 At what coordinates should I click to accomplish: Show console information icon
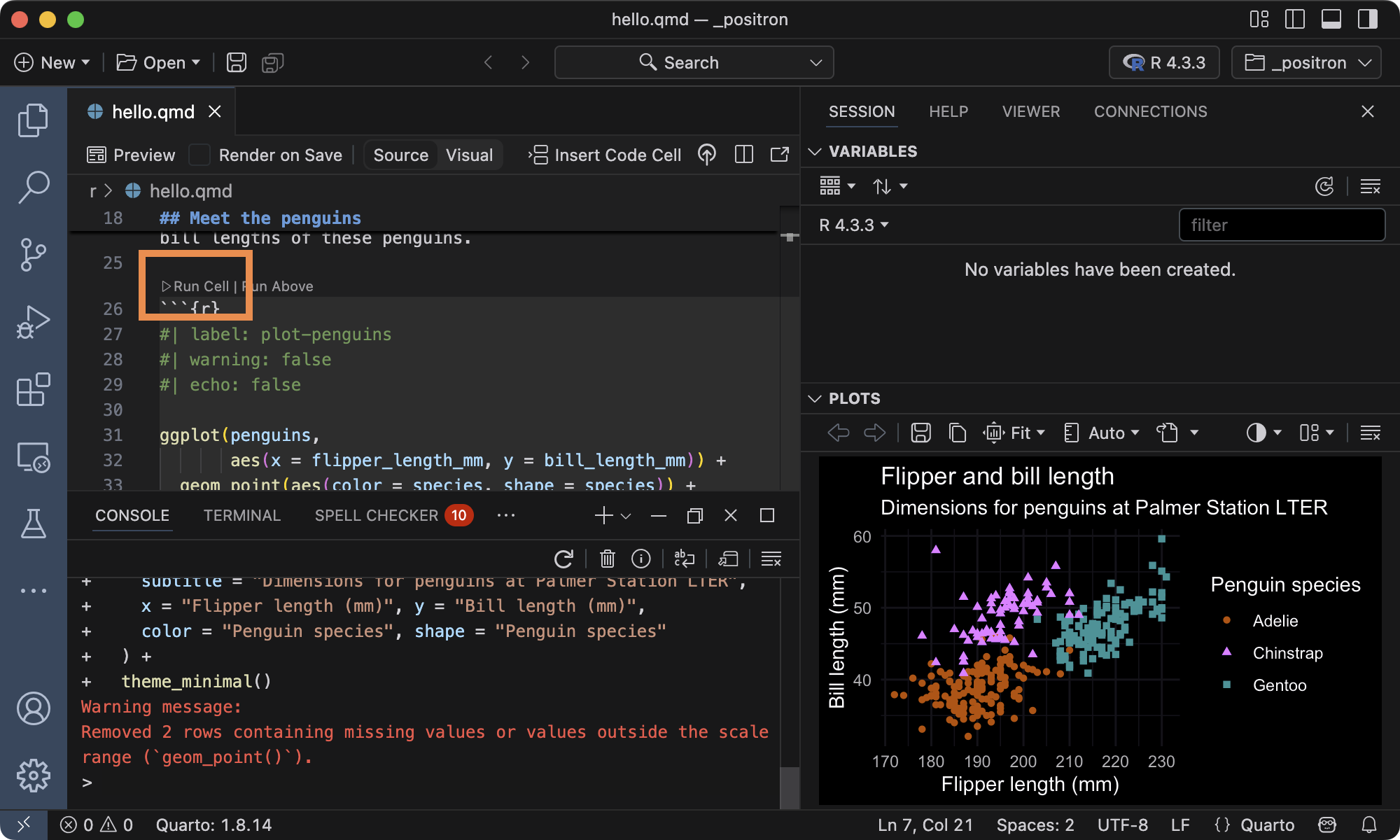(641, 559)
